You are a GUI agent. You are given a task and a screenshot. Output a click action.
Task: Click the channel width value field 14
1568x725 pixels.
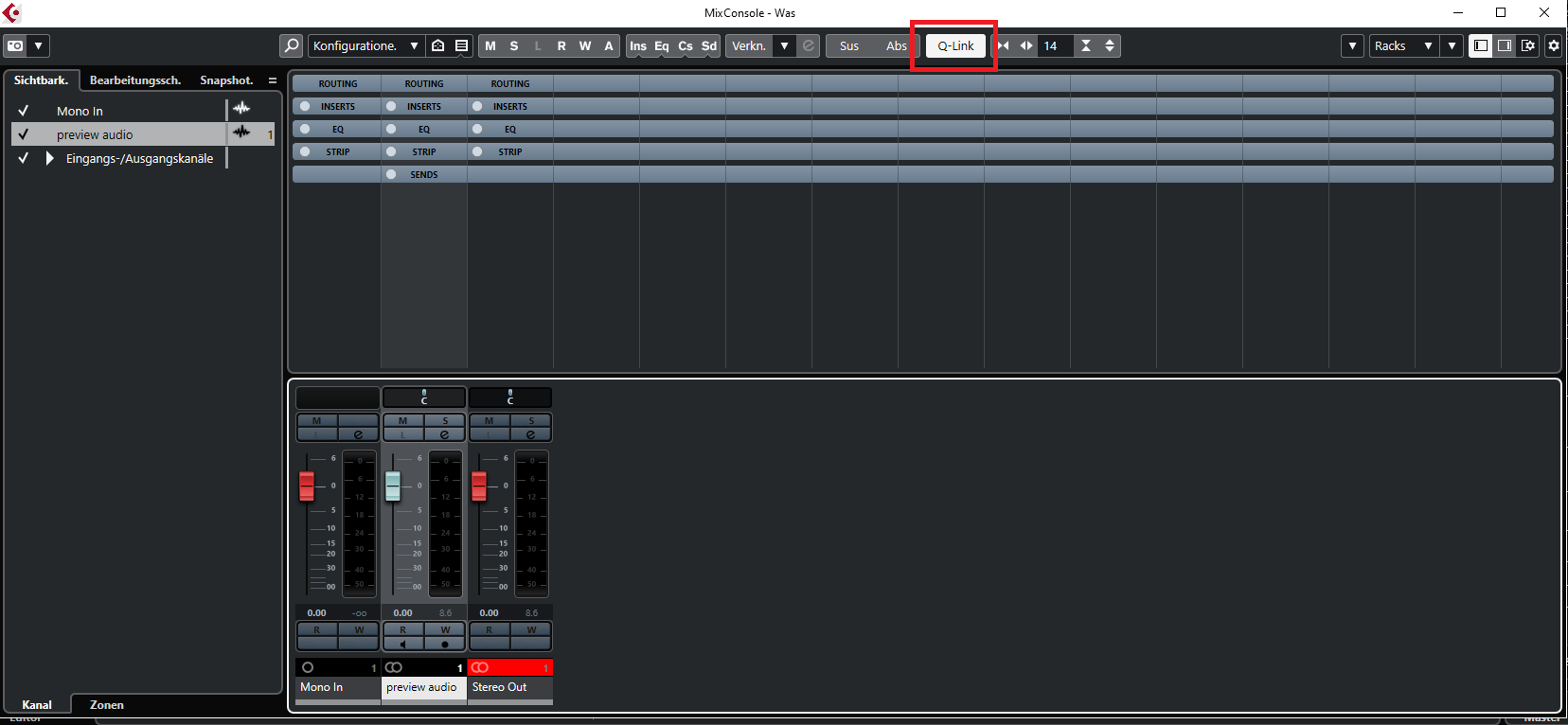tap(1051, 45)
